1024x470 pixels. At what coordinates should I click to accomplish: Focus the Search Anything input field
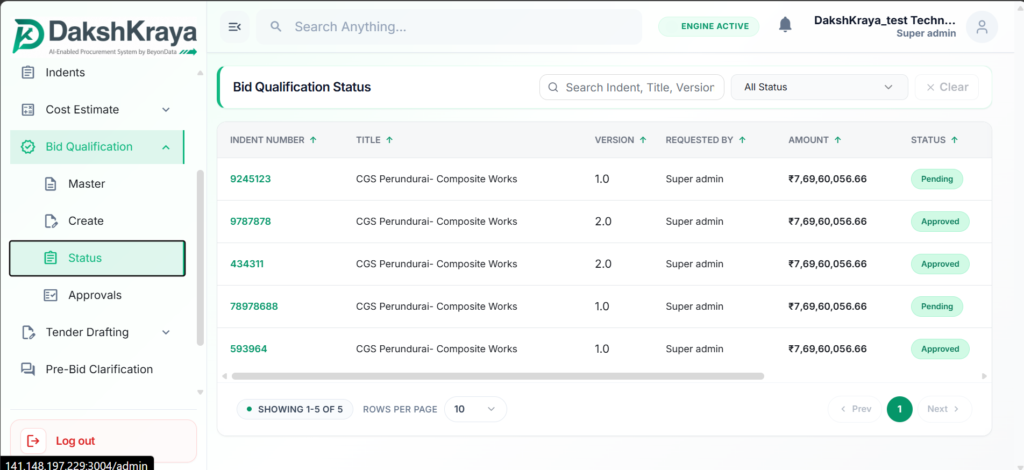tap(449, 27)
